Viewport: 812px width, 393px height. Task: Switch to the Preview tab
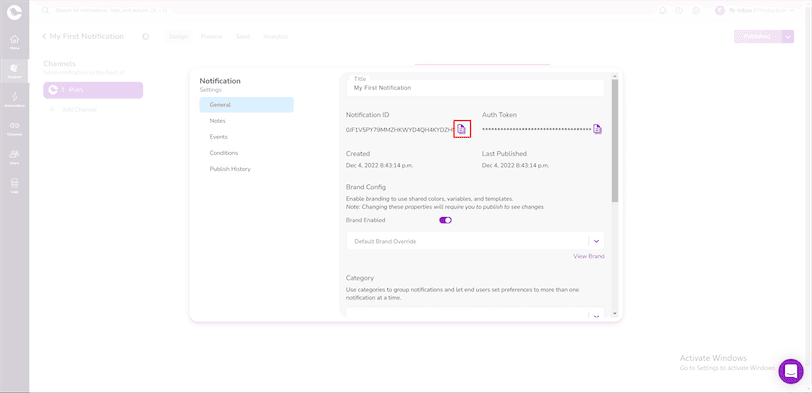(x=211, y=37)
